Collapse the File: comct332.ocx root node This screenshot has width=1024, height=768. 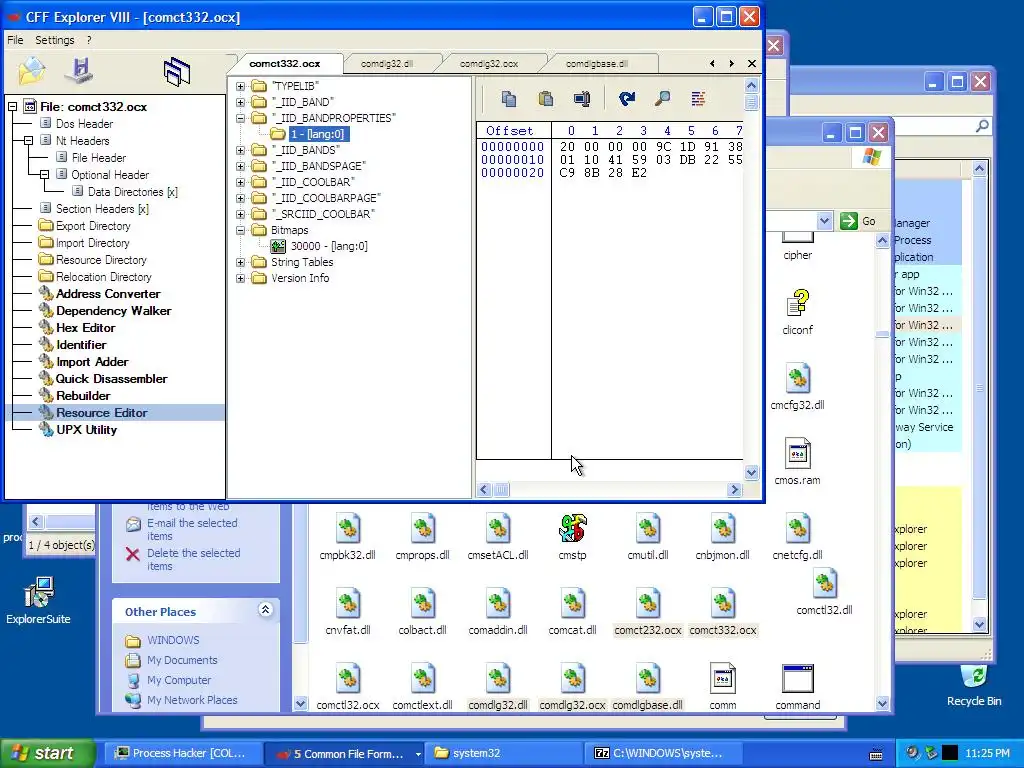[12, 106]
